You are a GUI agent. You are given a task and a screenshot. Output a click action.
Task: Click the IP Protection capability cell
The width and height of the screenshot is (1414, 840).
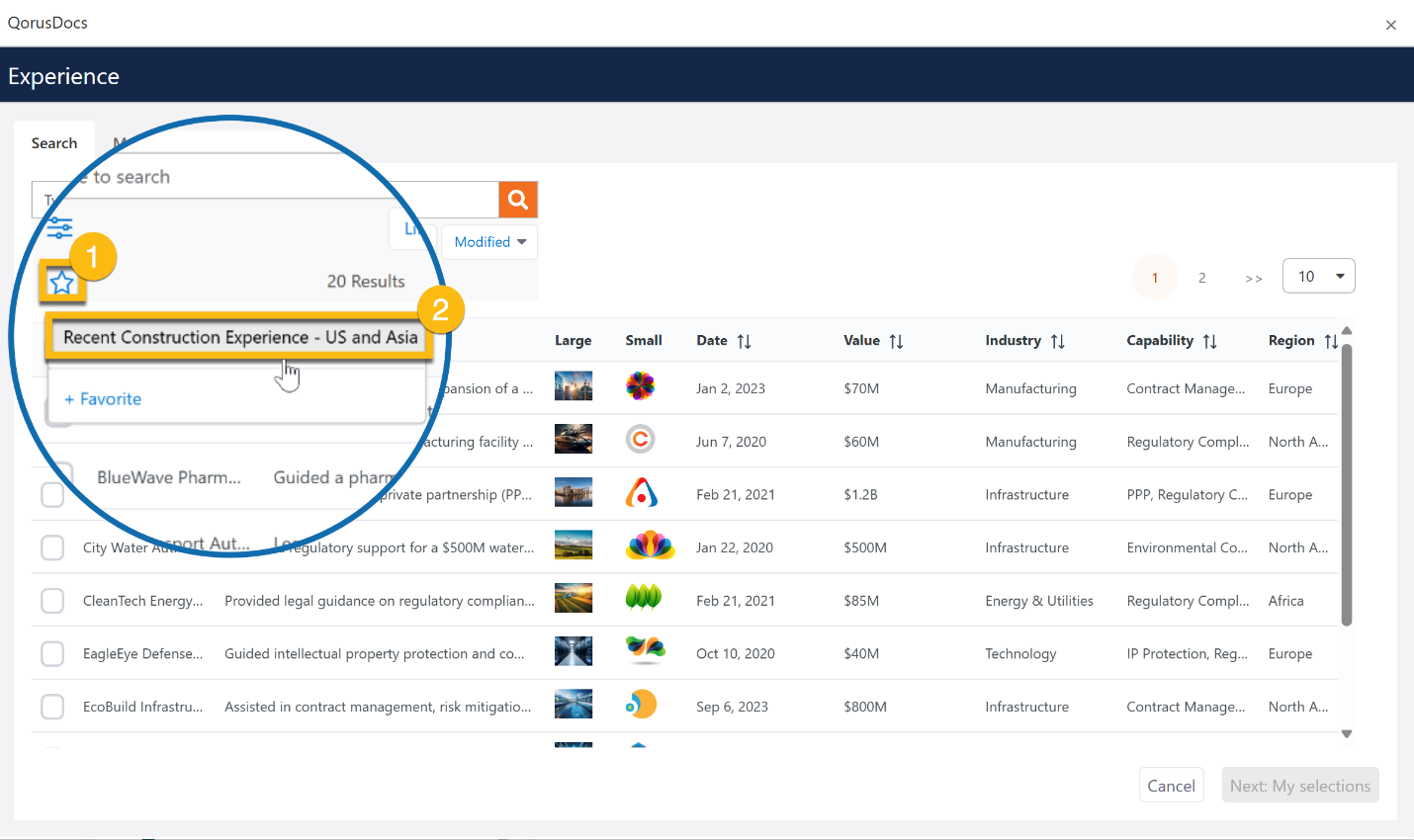tap(1188, 653)
